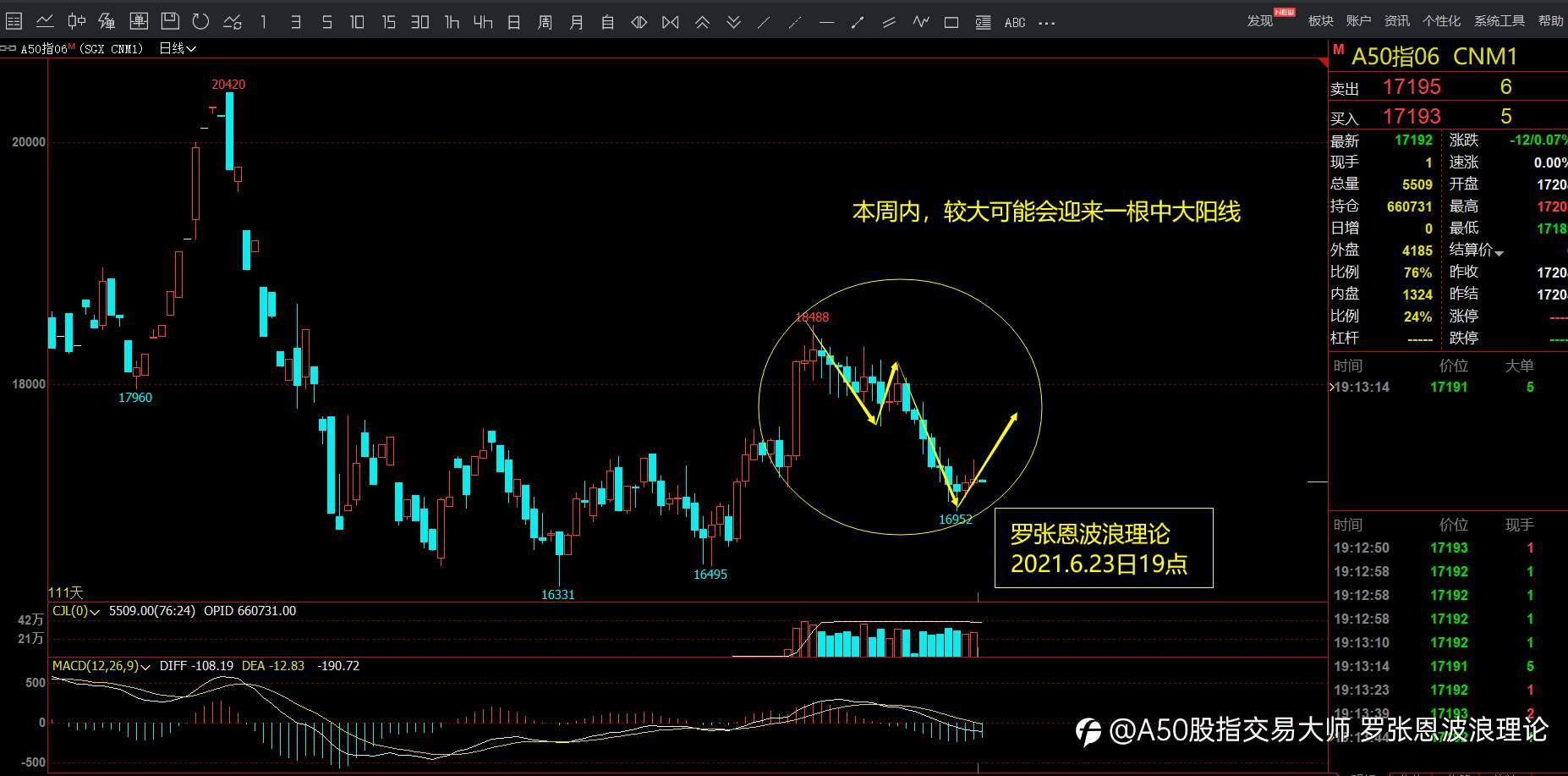
Task: Select the 3-minute period
Action: click(x=295, y=22)
